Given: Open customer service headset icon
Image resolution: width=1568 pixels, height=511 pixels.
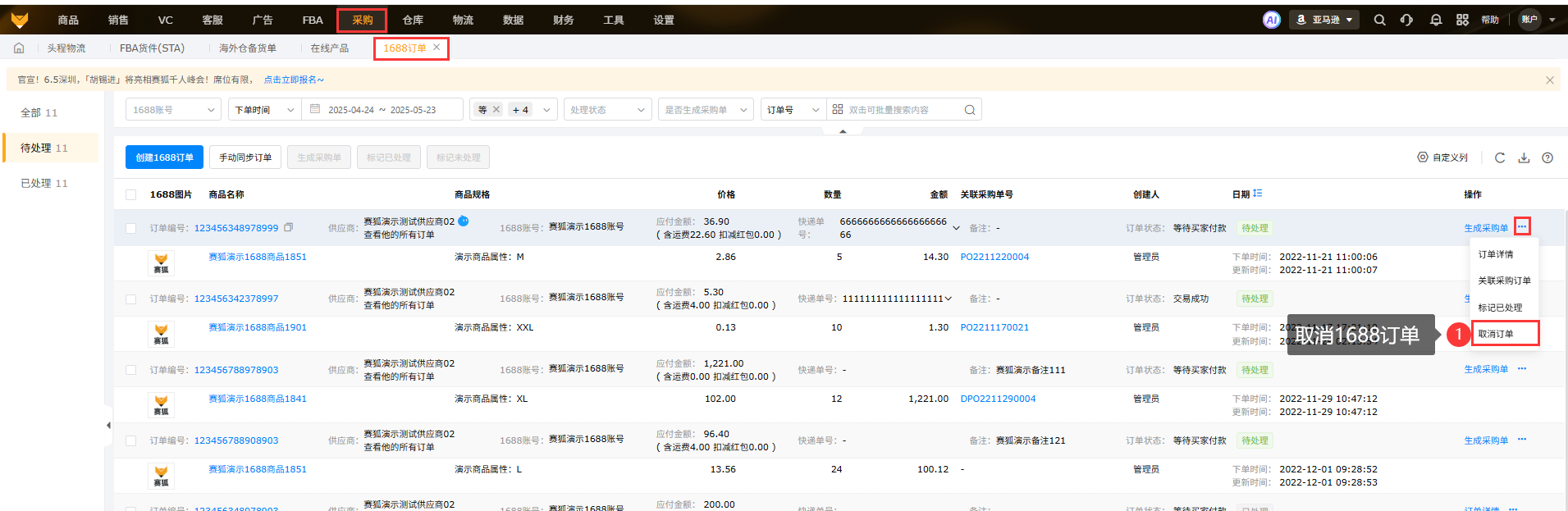Looking at the screenshot, I should point(1406,20).
